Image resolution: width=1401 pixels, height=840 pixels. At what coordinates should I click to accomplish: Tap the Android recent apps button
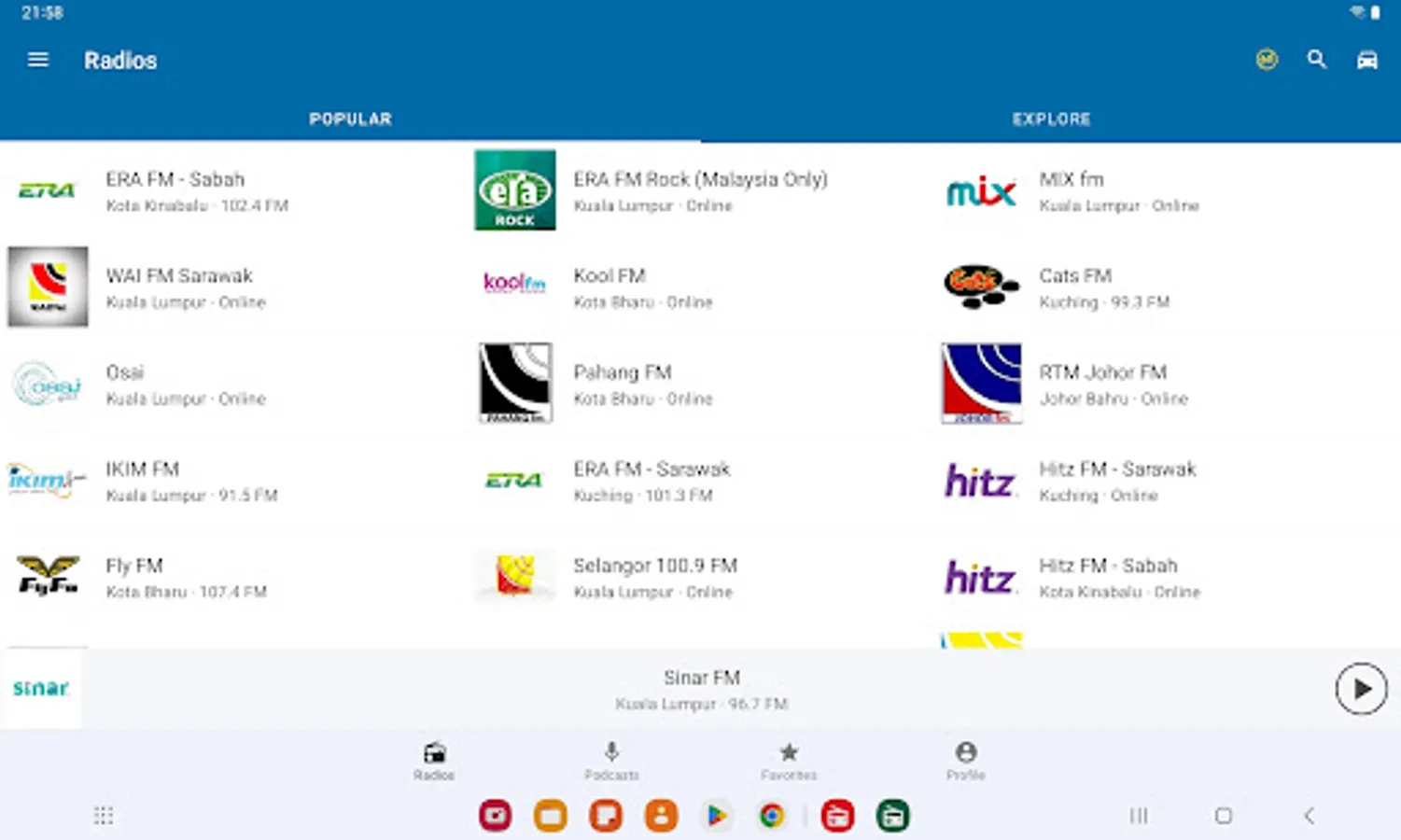point(1139,816)
